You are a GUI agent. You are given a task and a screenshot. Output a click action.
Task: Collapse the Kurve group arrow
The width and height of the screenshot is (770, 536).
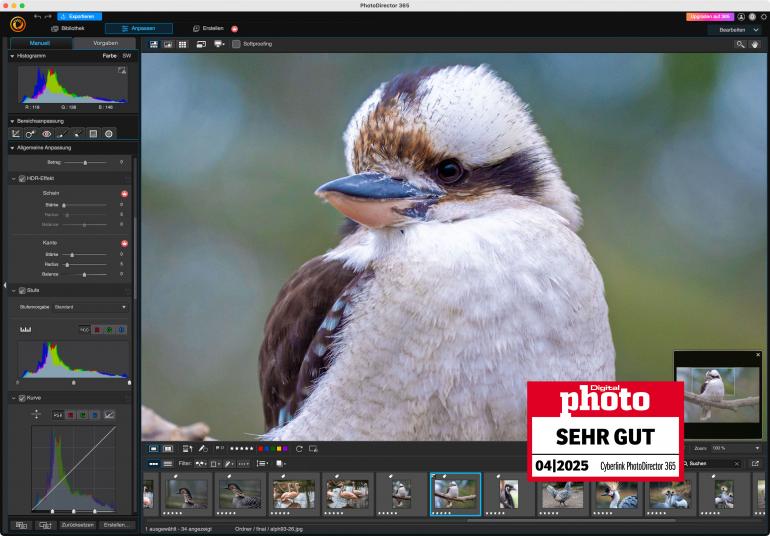(14, 398)
